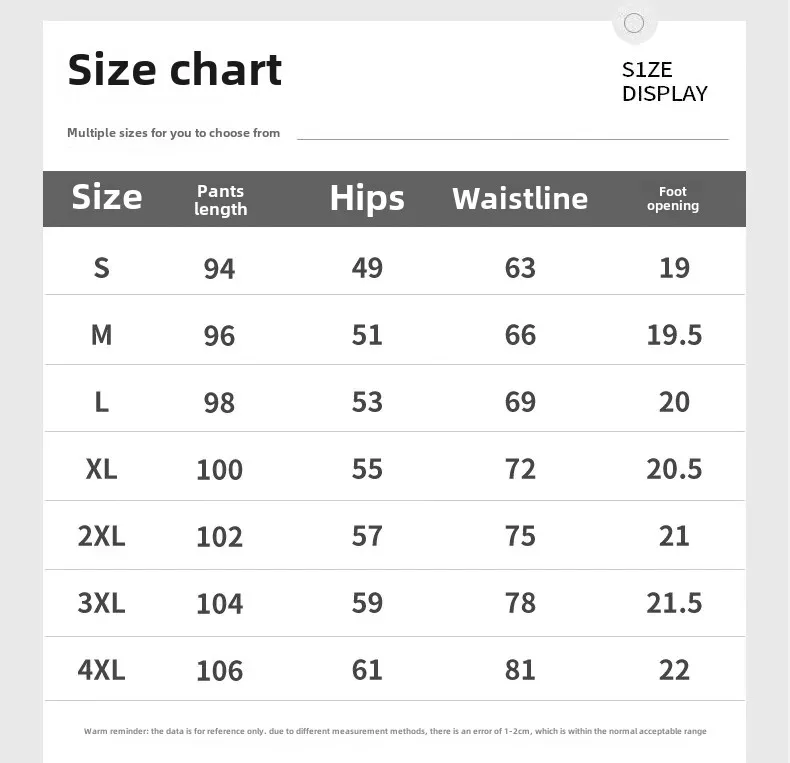The width and height of the screenshot is (790, 763).
Task: Click the "Size chart" title
Action: (175, 70)
